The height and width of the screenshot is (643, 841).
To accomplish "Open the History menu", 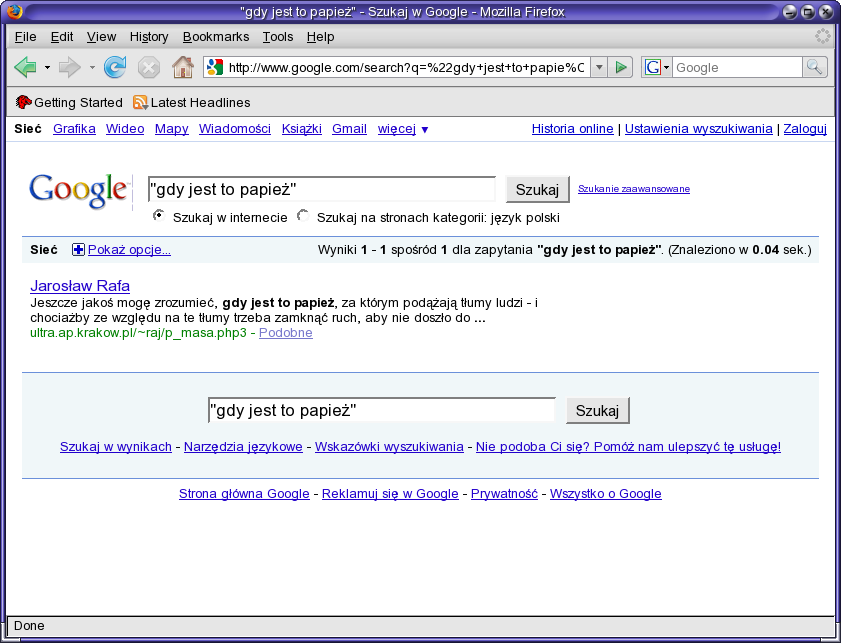I will tap(149, 36).
